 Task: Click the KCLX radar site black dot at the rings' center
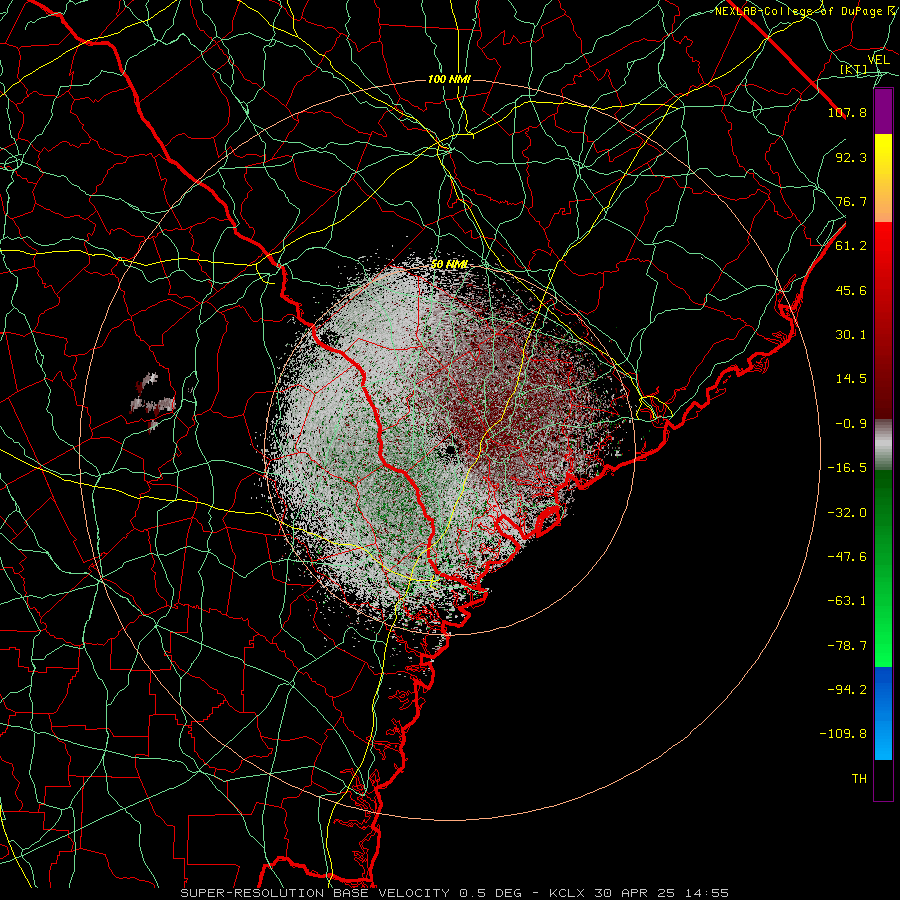449,450
